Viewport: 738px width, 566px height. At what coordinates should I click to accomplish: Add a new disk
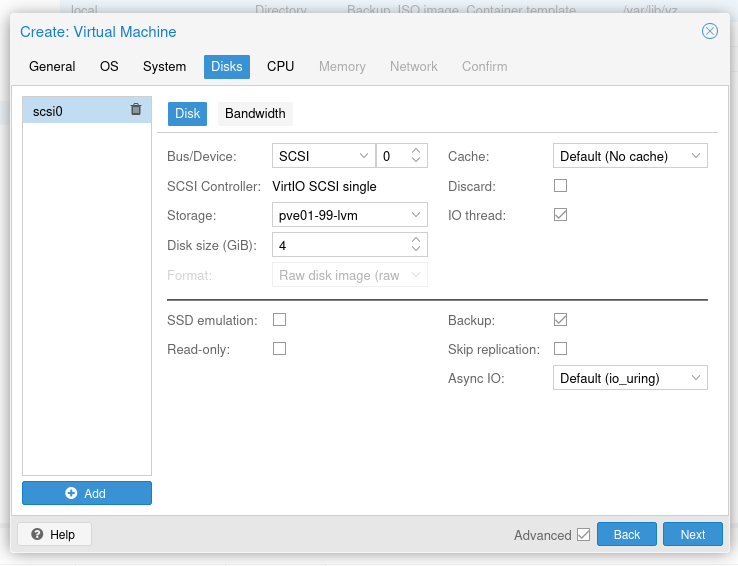tap(87, 493)
